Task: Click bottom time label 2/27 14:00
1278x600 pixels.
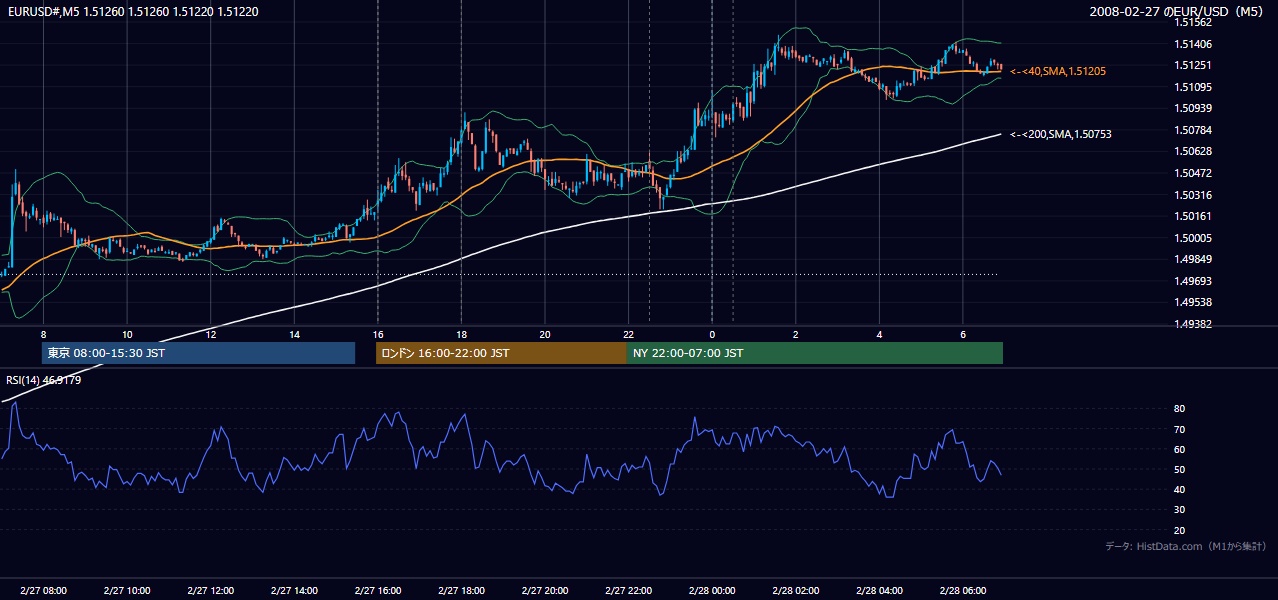Action: click(294, 591)
